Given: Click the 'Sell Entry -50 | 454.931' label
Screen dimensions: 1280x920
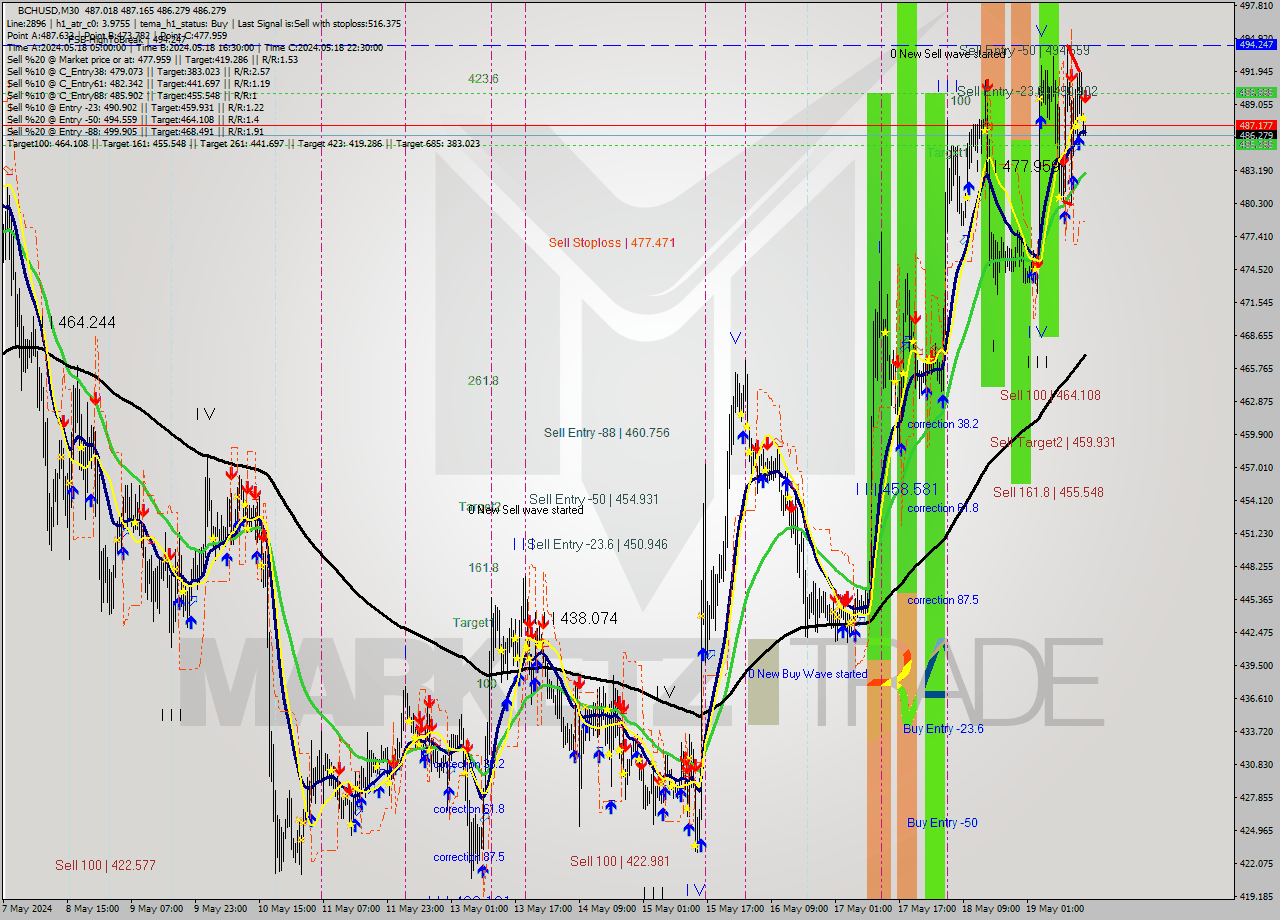Looking at the screenshot, I should pos(594,499).
